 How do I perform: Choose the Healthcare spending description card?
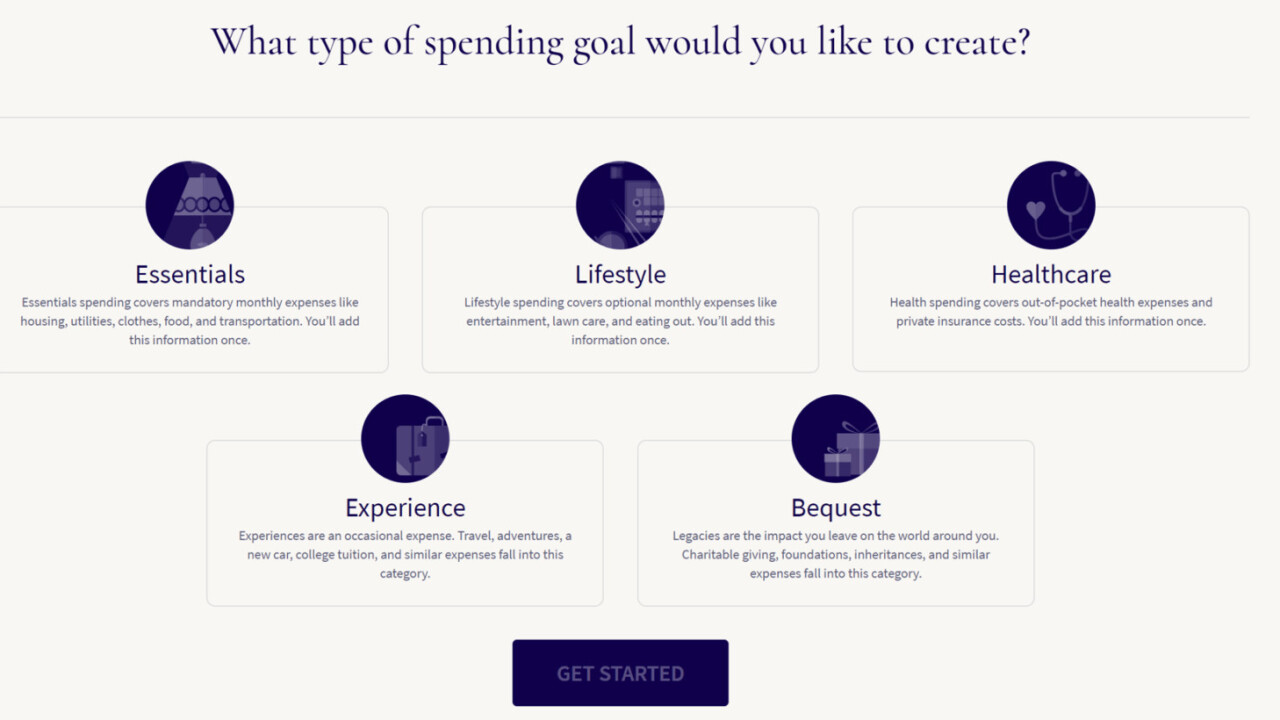tap(1051, 290)
